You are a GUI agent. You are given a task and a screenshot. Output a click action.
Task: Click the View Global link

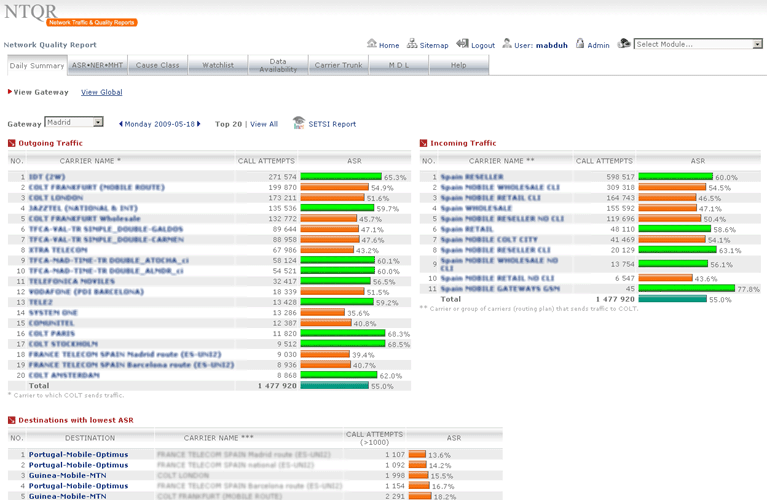tap(101, 92)
